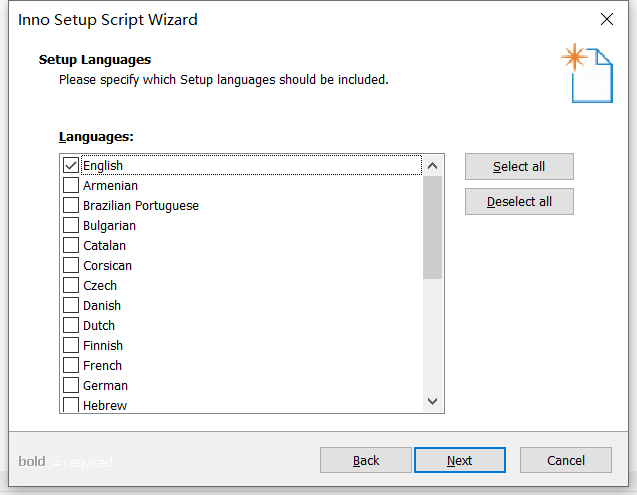Click the Czech list item text
Screen dimensions: 637x495
(100, 286)
